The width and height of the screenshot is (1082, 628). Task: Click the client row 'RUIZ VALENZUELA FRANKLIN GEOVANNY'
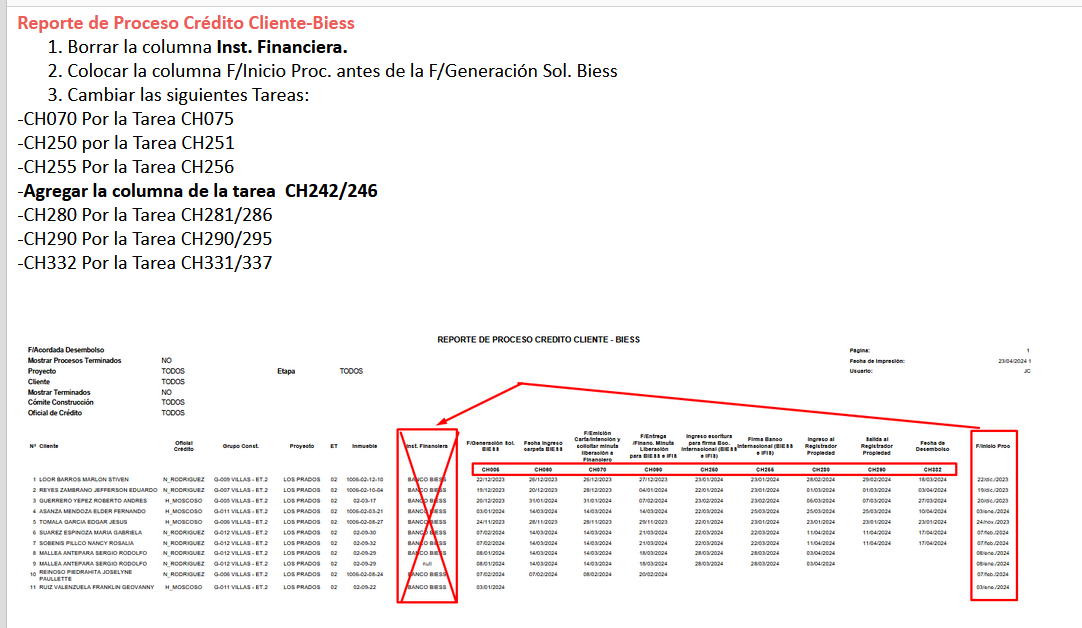96,587
